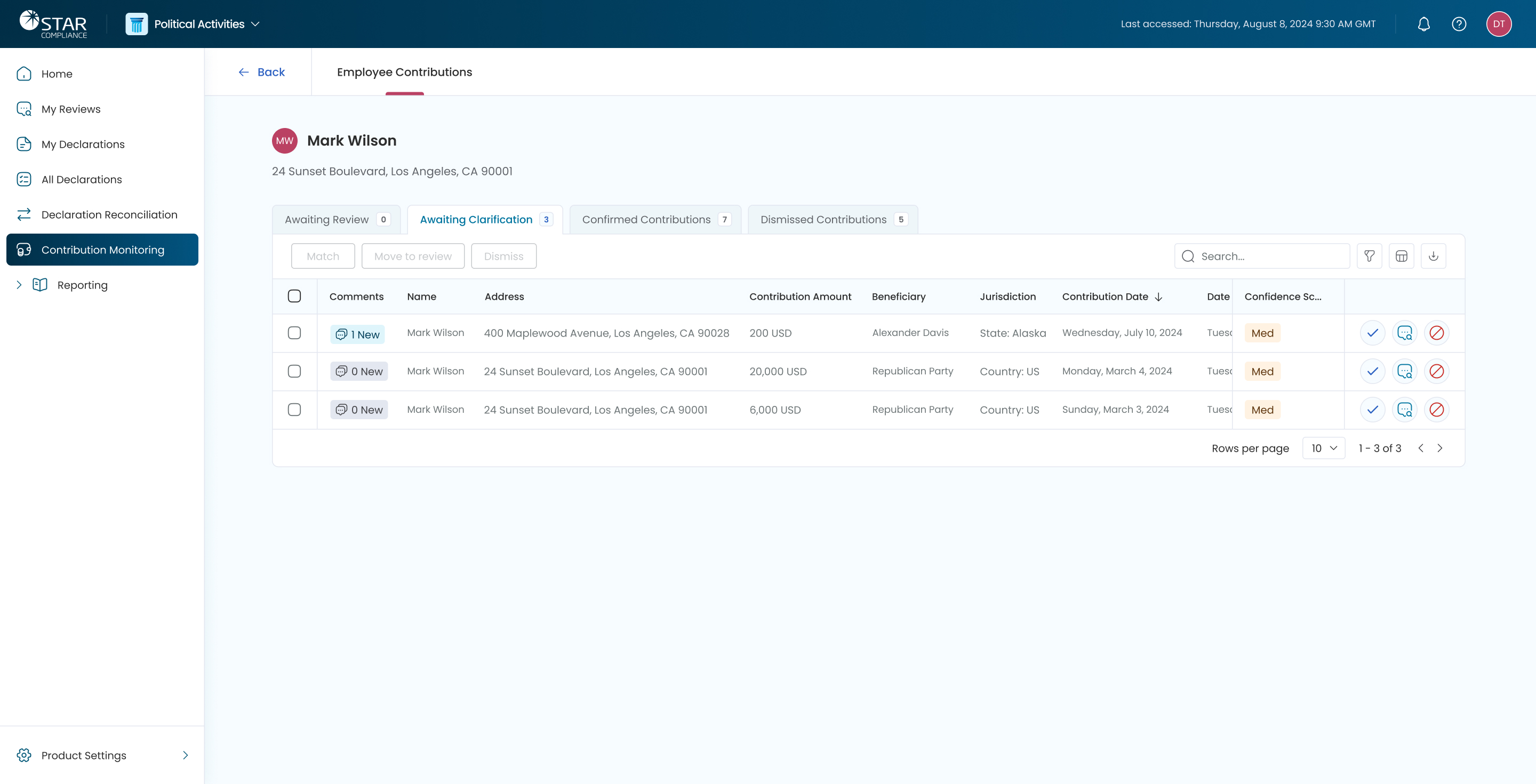
Task: Click the notifications bell icon
Action: click(1423, 24)
